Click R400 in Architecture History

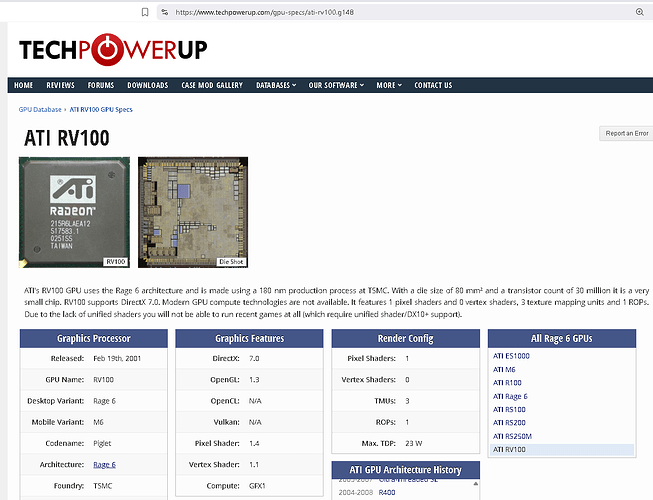(387, 493)
